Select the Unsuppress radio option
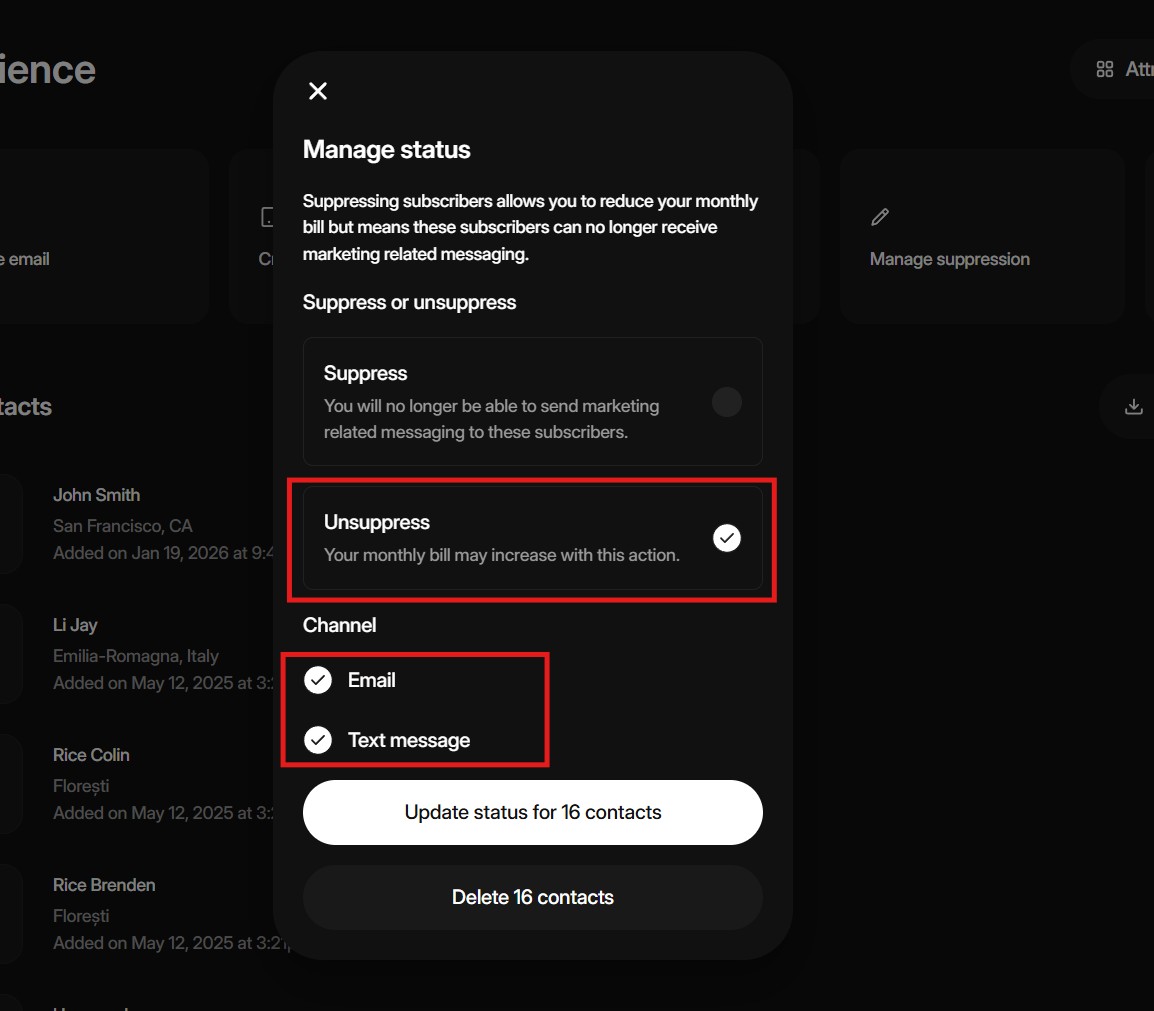This screenshot has height=1011, width=1154. (x=726, y=538)
